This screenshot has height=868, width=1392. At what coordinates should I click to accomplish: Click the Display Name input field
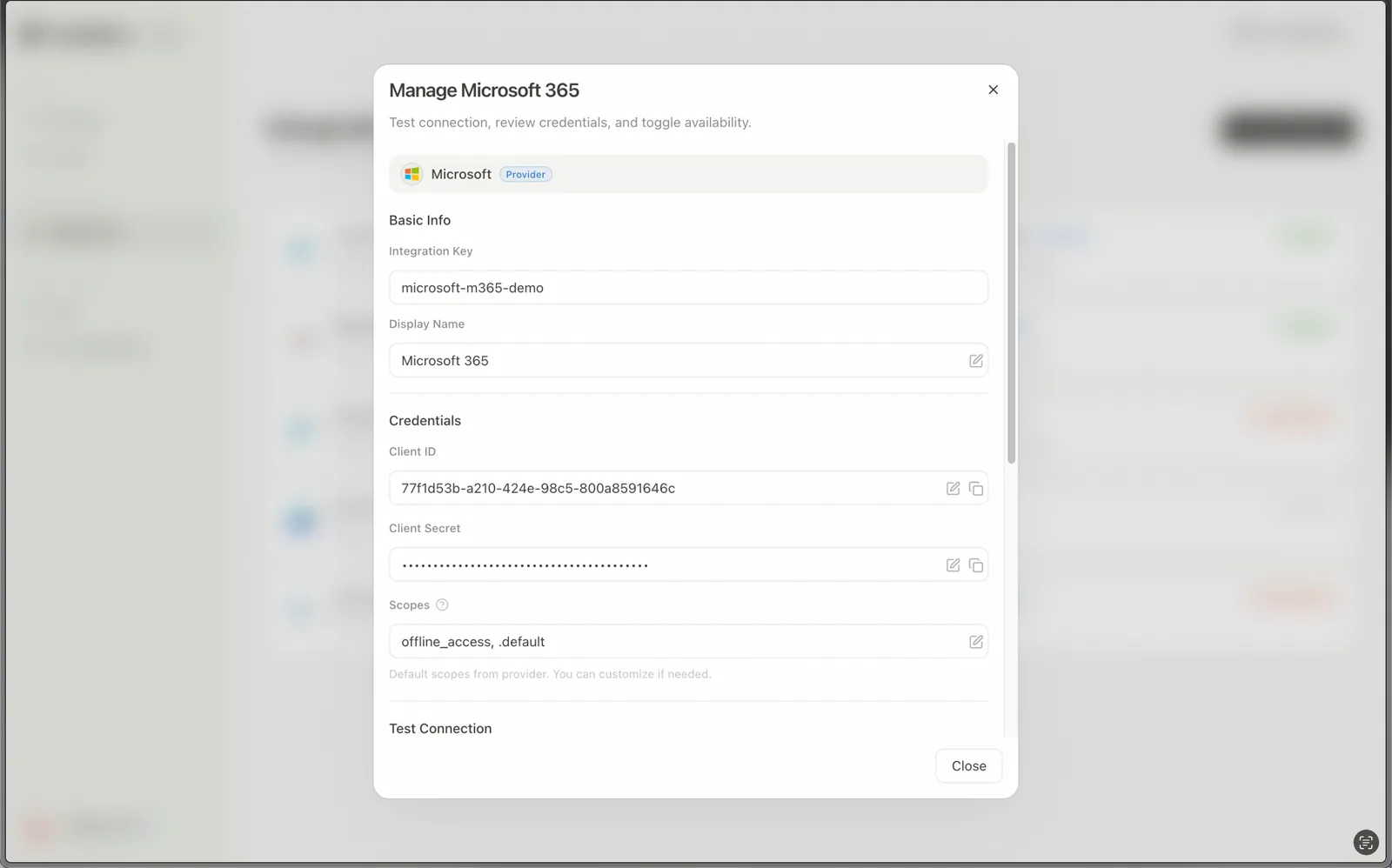pyautogui.click(x=688, y=360)
